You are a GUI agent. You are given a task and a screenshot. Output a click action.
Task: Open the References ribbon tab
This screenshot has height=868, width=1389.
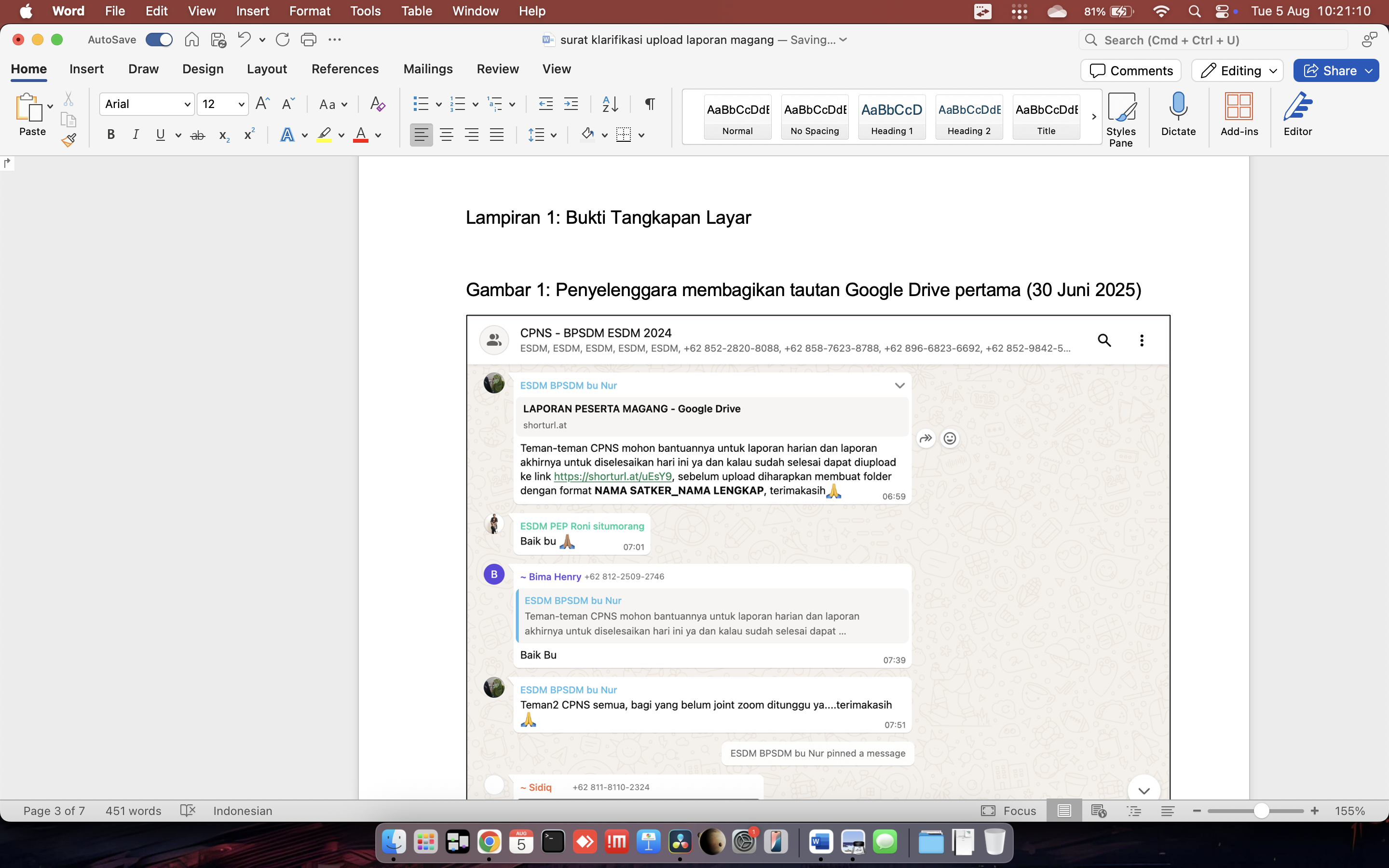tap(345, 69)
